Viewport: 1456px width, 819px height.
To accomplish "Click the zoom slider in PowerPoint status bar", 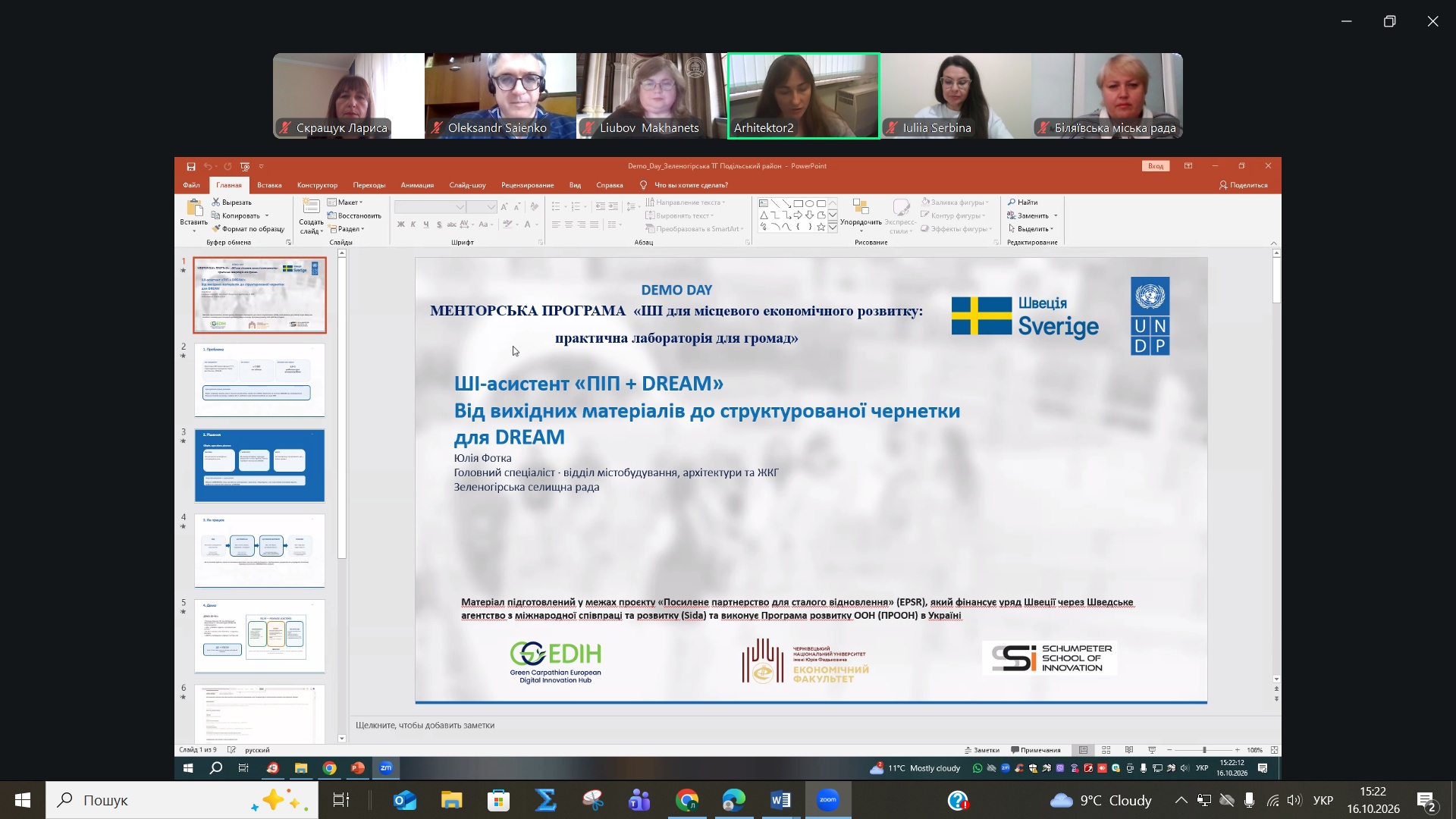I will point(1203,750).
